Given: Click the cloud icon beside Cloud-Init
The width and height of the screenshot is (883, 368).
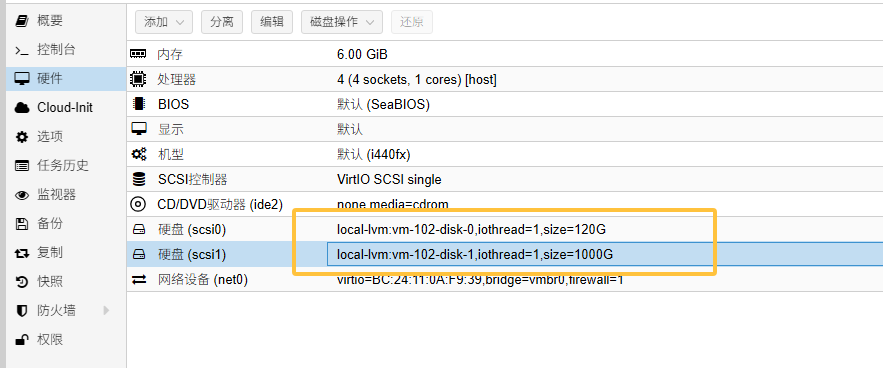Looking at the screenshot, I should [x=21, y=108].
